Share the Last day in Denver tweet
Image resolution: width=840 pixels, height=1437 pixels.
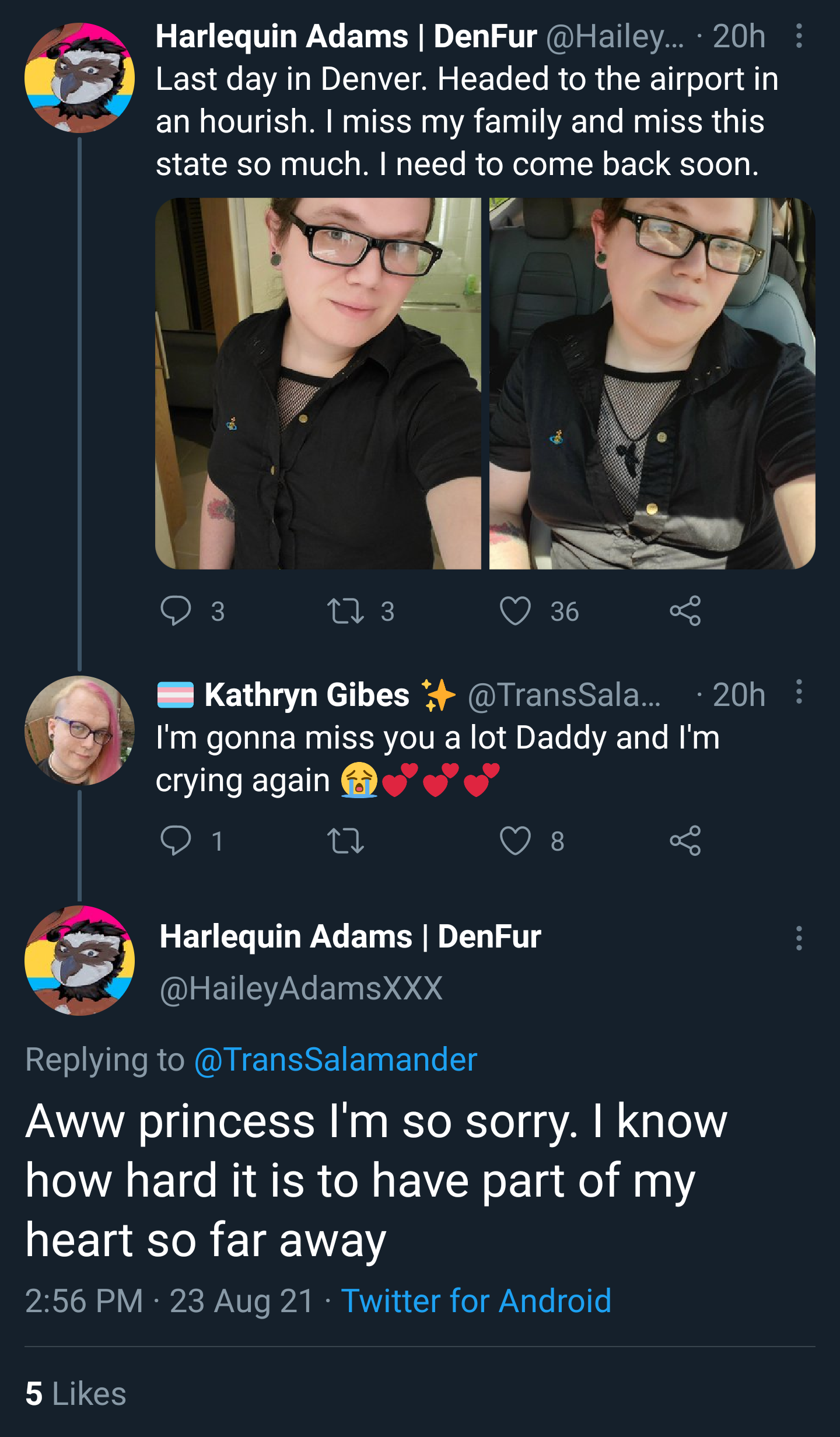click(685, 611)
